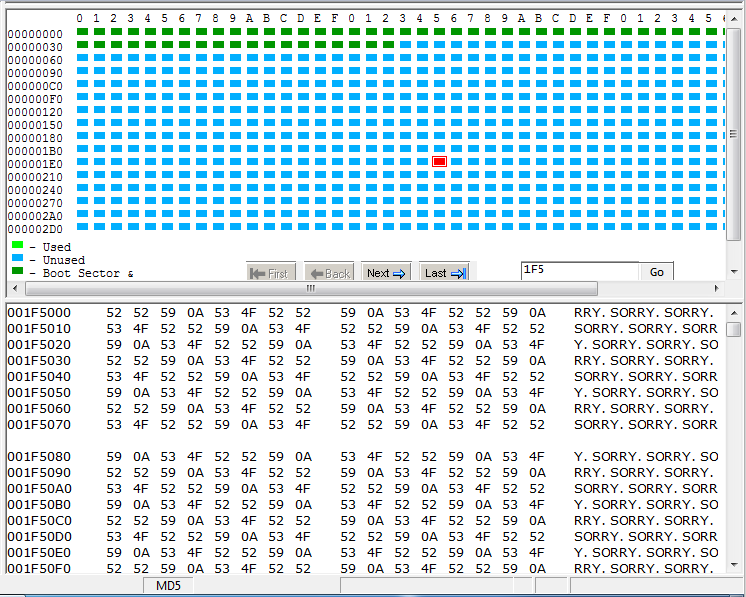Click left arrow of cluster map horizontal scrollbar

15,288
